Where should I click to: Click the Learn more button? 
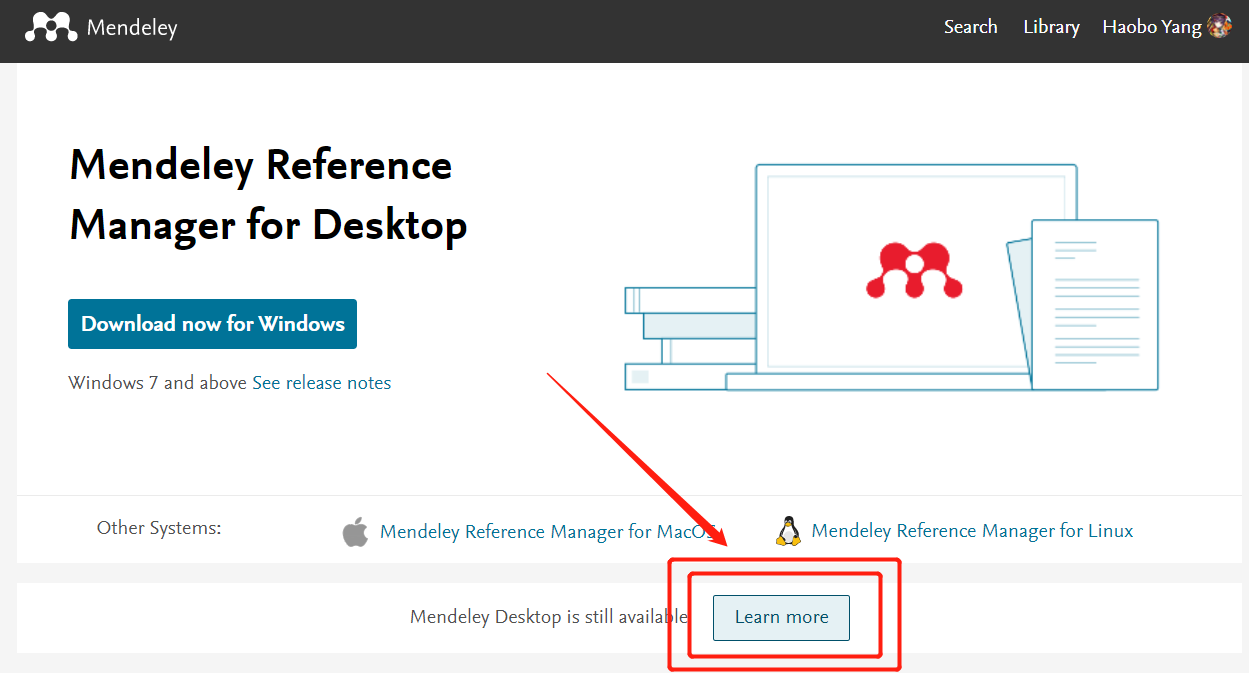[781, 617]
